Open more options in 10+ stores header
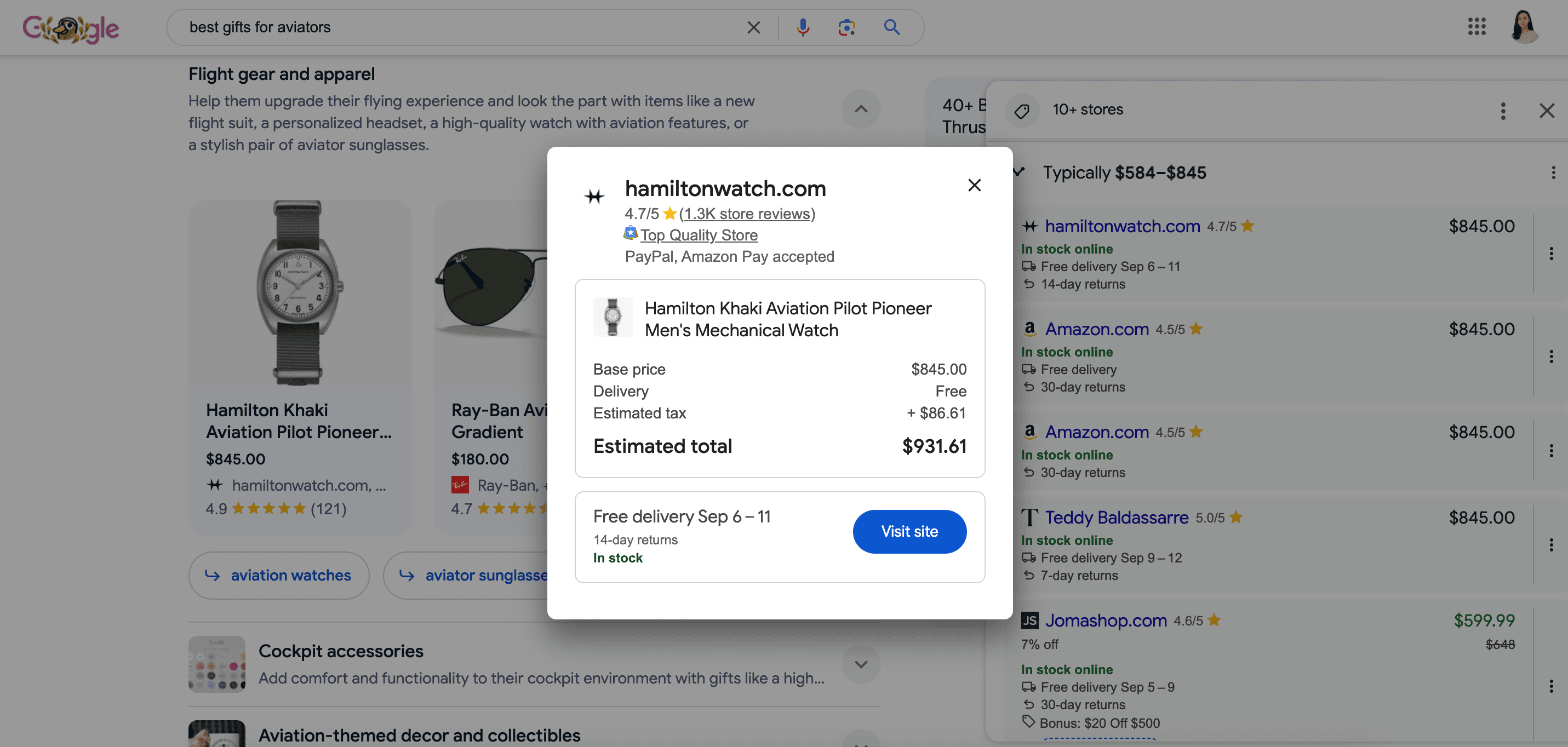 tap(1503, 111)
